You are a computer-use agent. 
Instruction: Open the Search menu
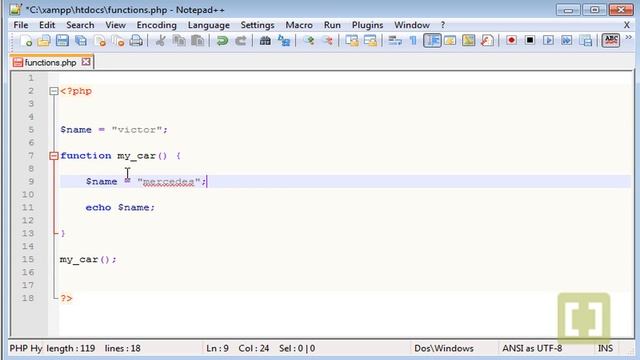(x=80, y=25)
